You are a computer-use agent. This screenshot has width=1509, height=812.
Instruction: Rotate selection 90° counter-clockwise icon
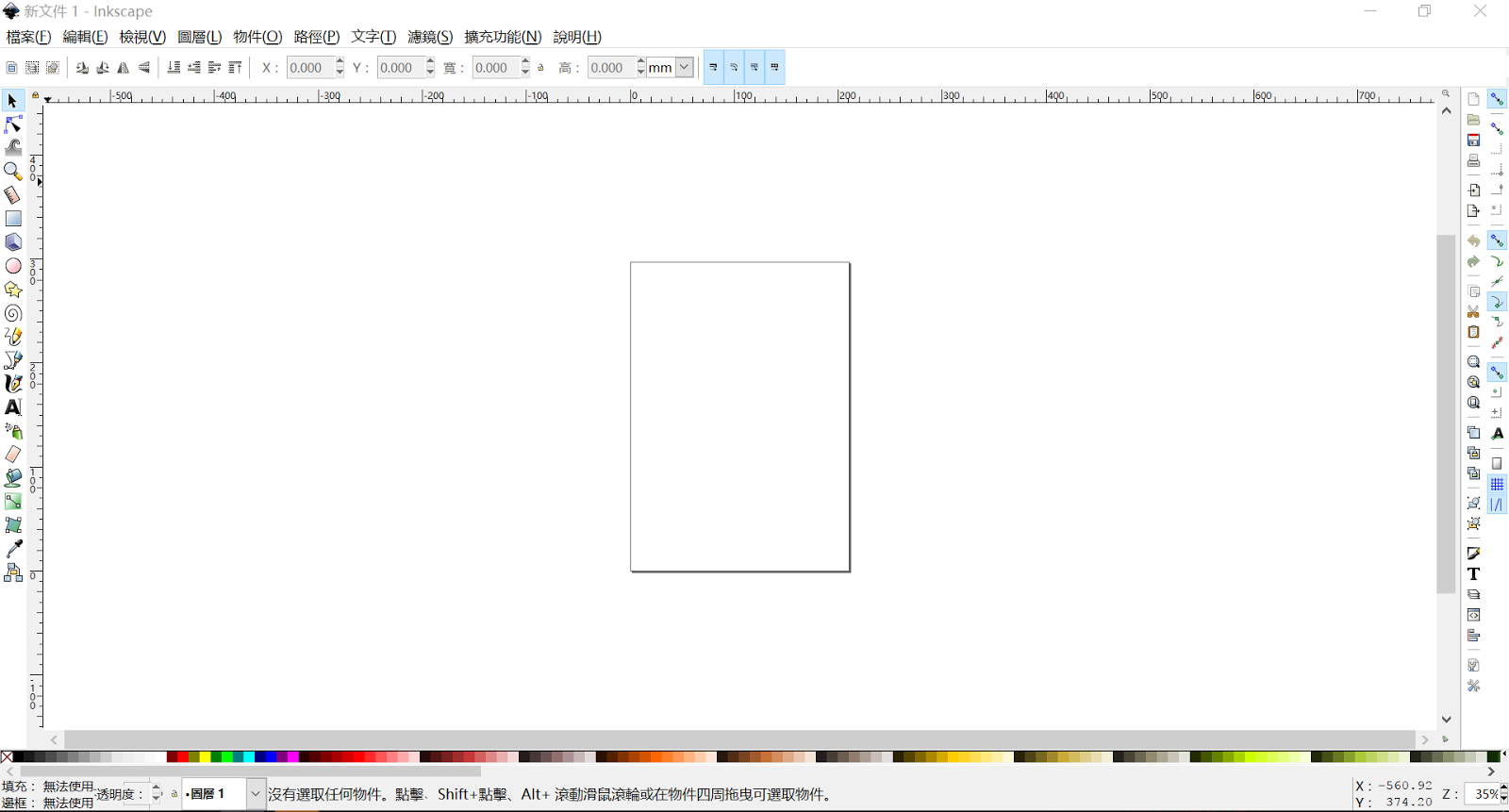(x=82, y=68)
